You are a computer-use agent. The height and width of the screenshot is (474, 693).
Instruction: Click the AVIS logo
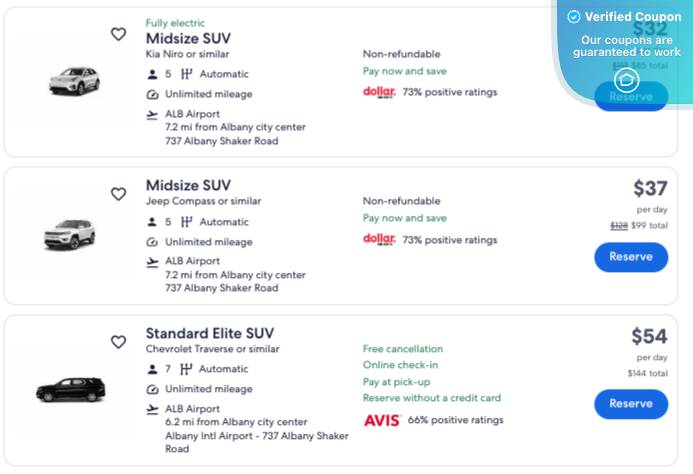click(381, 421)
